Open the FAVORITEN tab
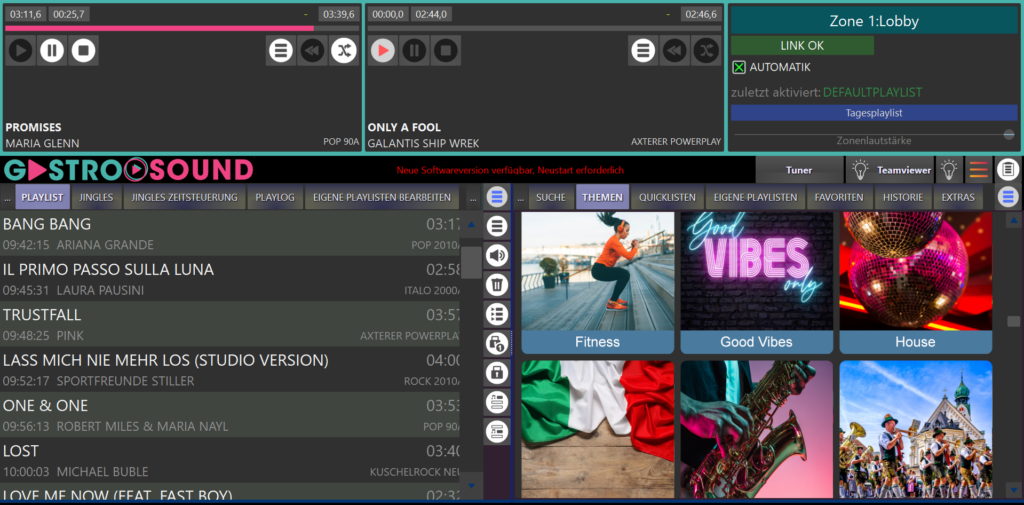 coord(838,198)
